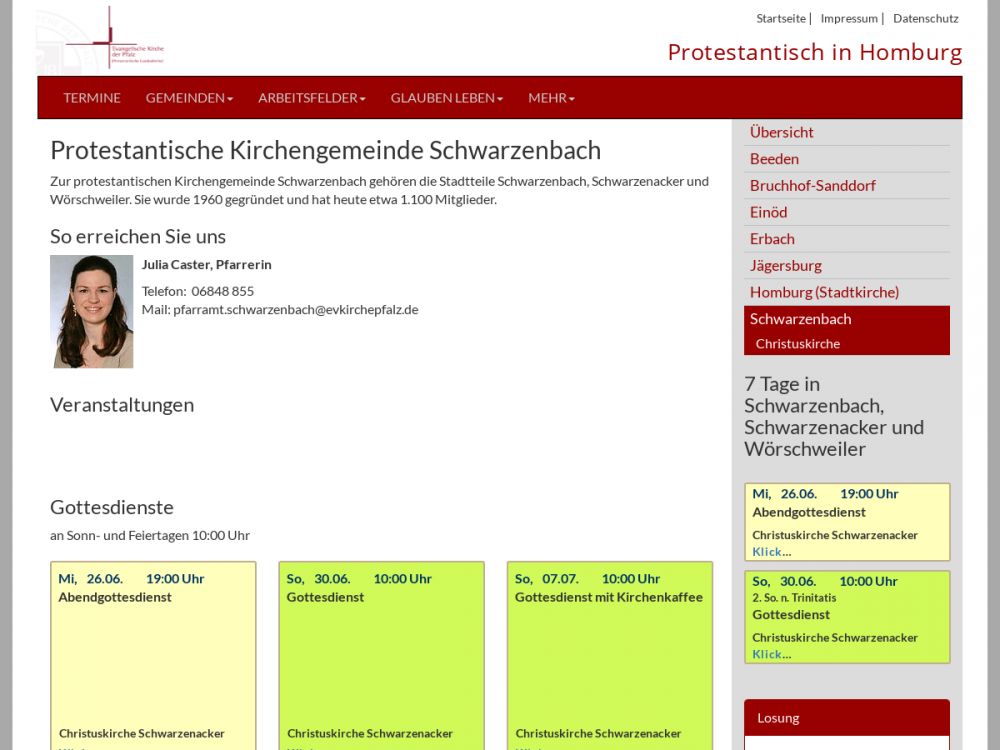Image resolution: width=1000 pixels, height=750 pixels.
Task: Select the Christuskirche sub-item under Schwarzenbach
Action: tap(797, 344)
